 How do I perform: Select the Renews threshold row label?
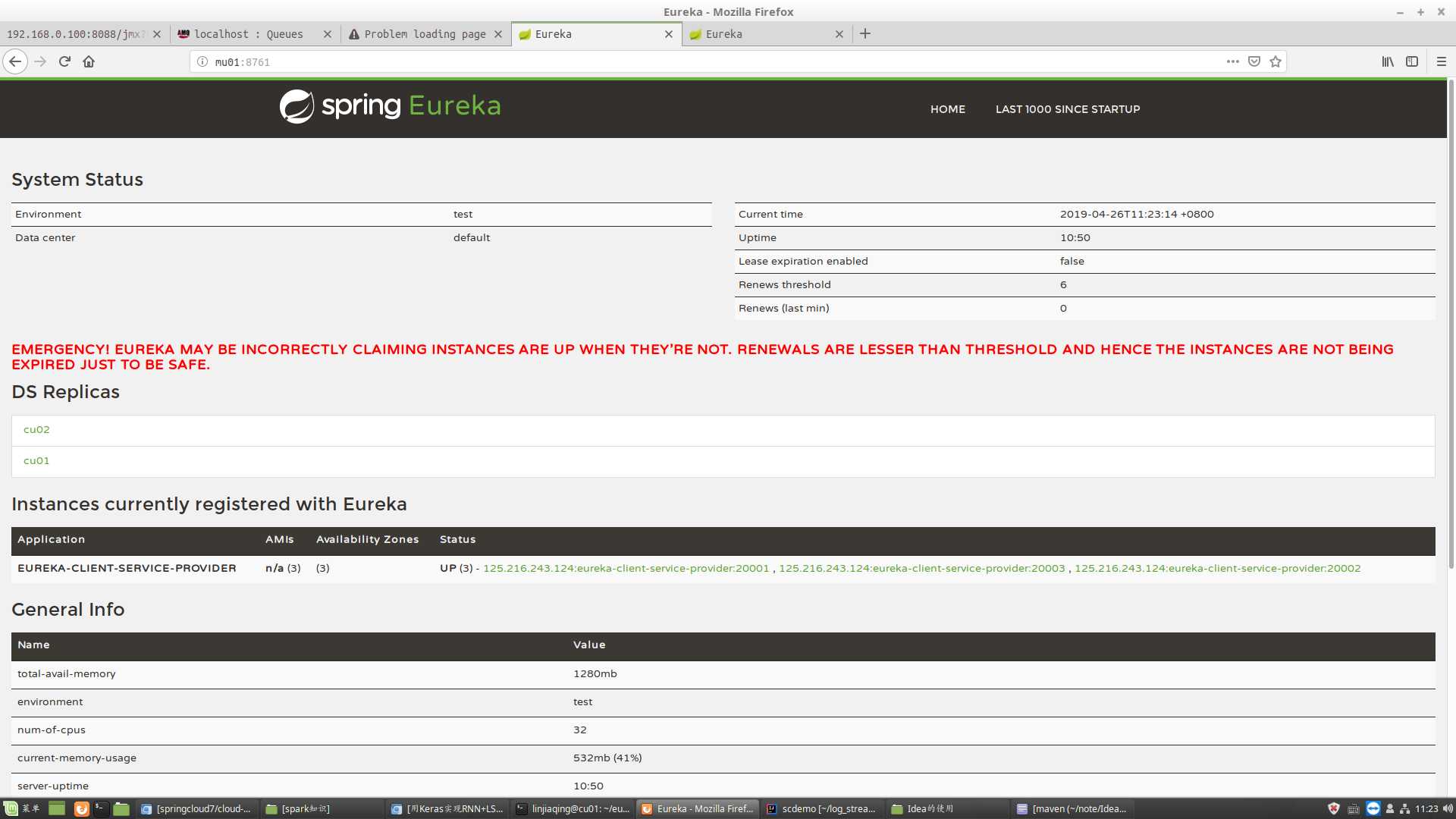click(x=785, y=284)
